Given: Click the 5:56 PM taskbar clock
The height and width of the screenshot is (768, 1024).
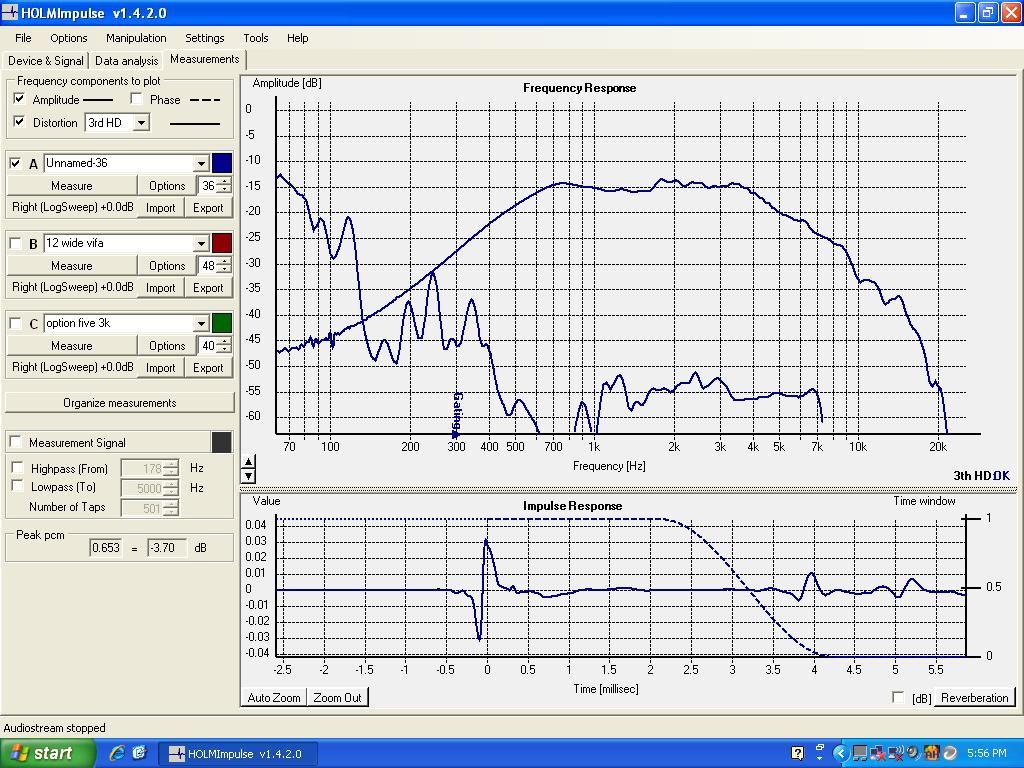Looking at the screenshot, I should click(986, 753).
